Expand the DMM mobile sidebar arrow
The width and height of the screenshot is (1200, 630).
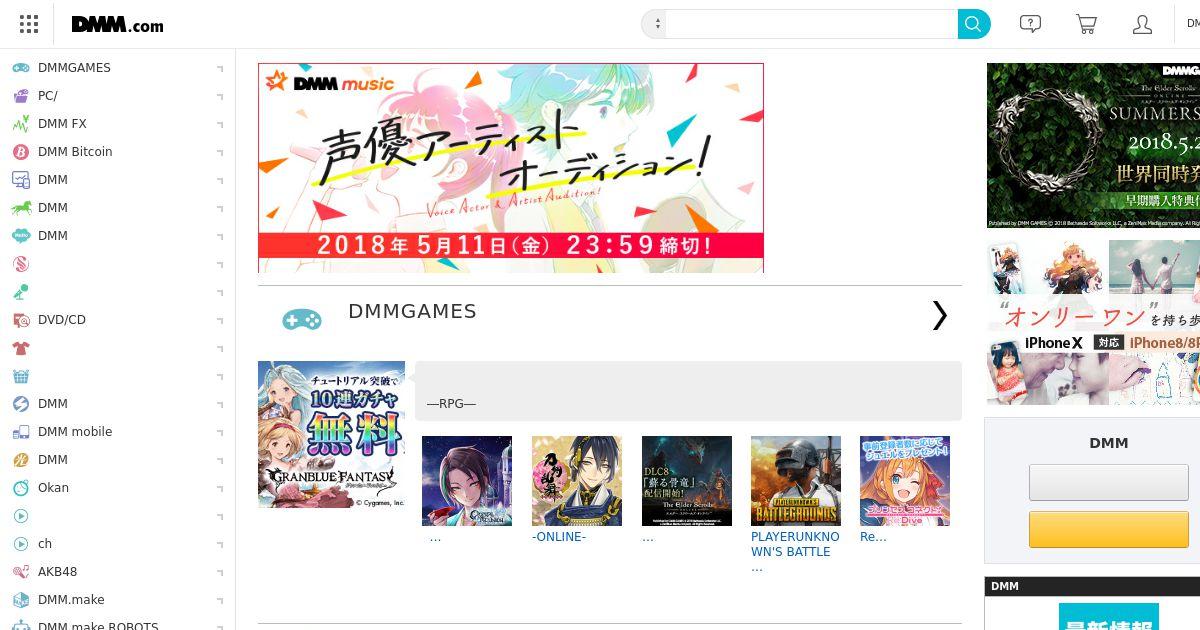(x=220, y=432)
